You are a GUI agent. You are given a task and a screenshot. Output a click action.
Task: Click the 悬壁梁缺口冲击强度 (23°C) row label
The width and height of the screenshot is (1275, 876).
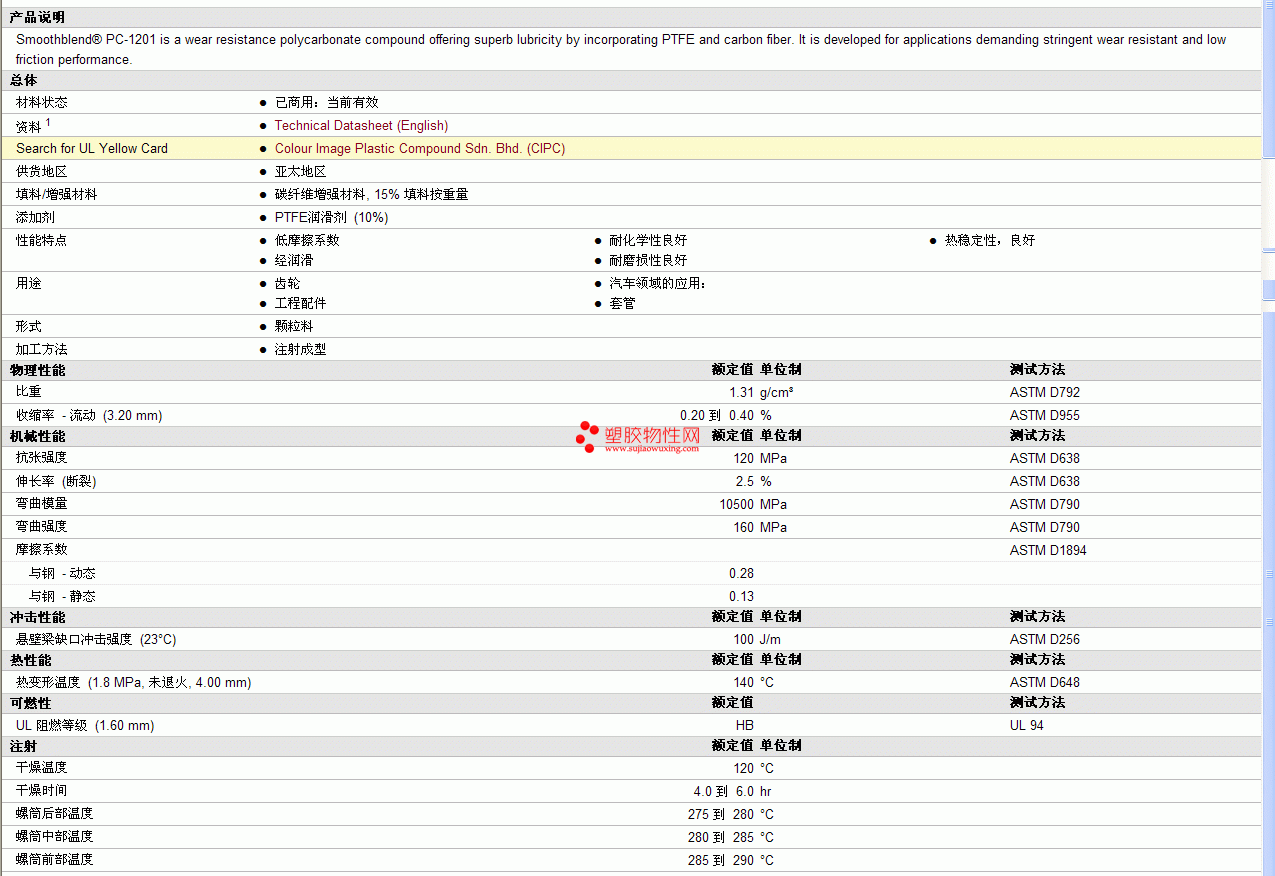click(x=96, y=639)
